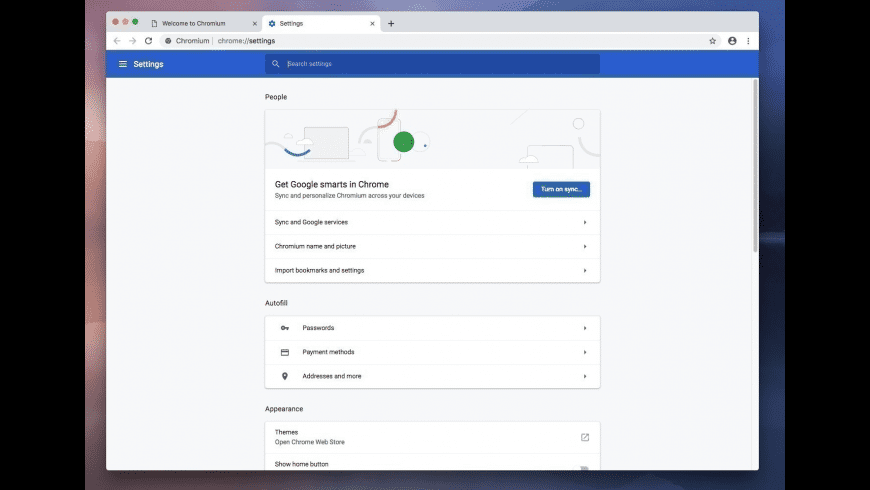This screenshot has width=870, height=490.
Task: Click the Show home button label
Action: [x=301, y=464]
